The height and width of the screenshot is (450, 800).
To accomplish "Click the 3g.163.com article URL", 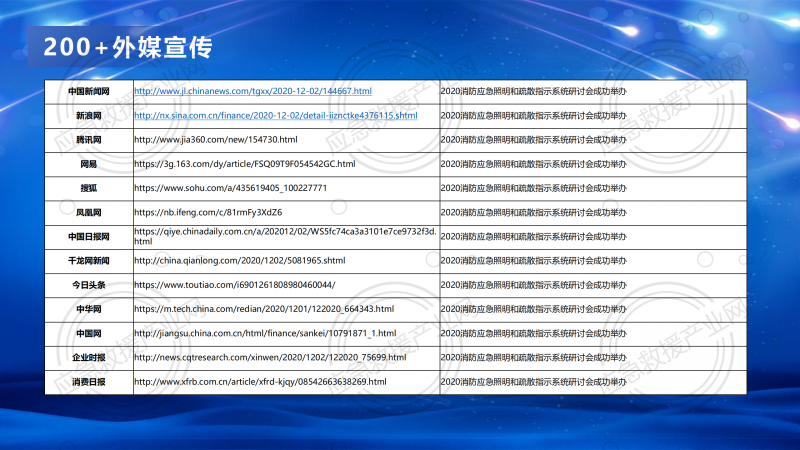I will coord(244,164).
